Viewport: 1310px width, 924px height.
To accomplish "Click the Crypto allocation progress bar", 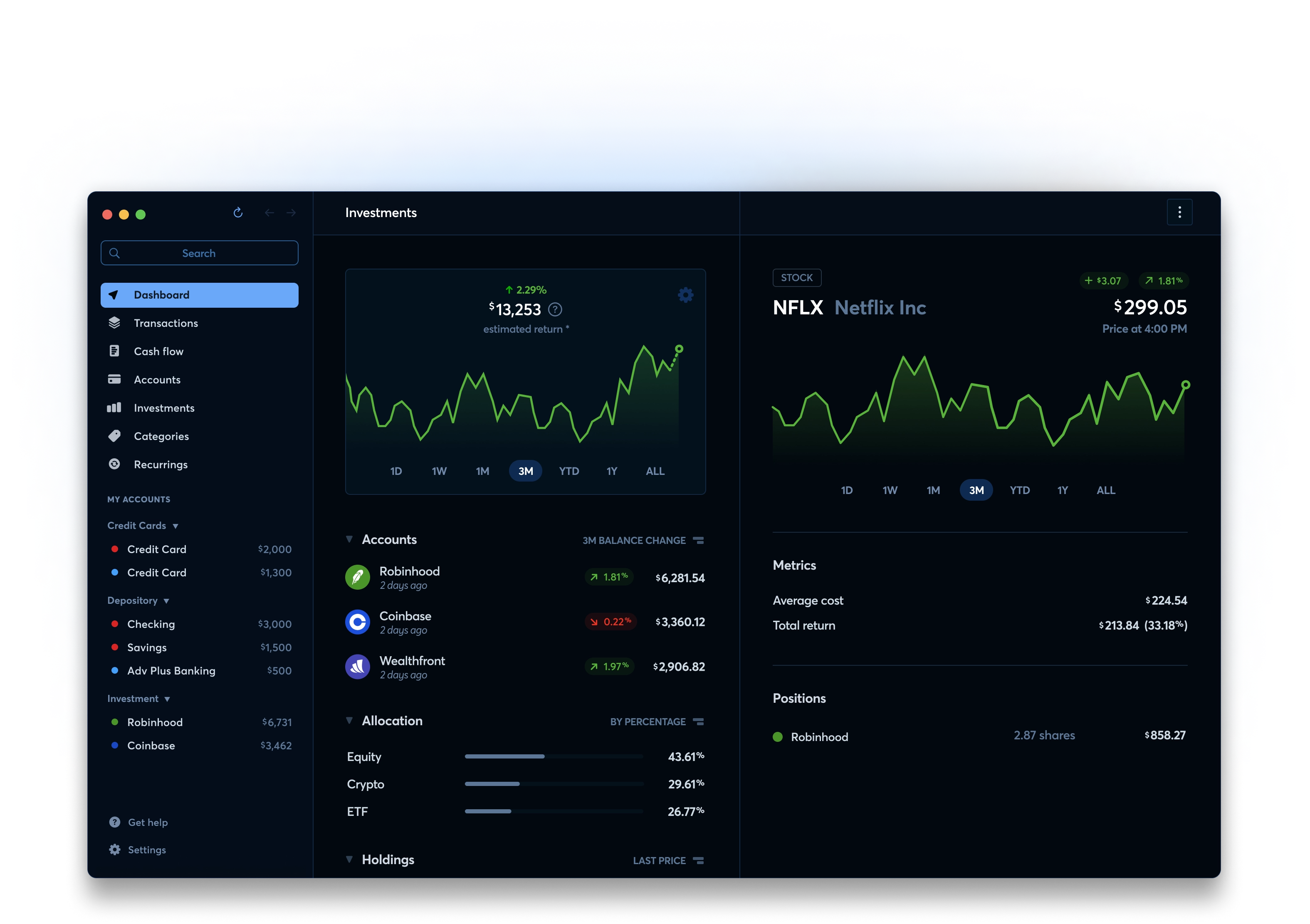I will 554,784.
